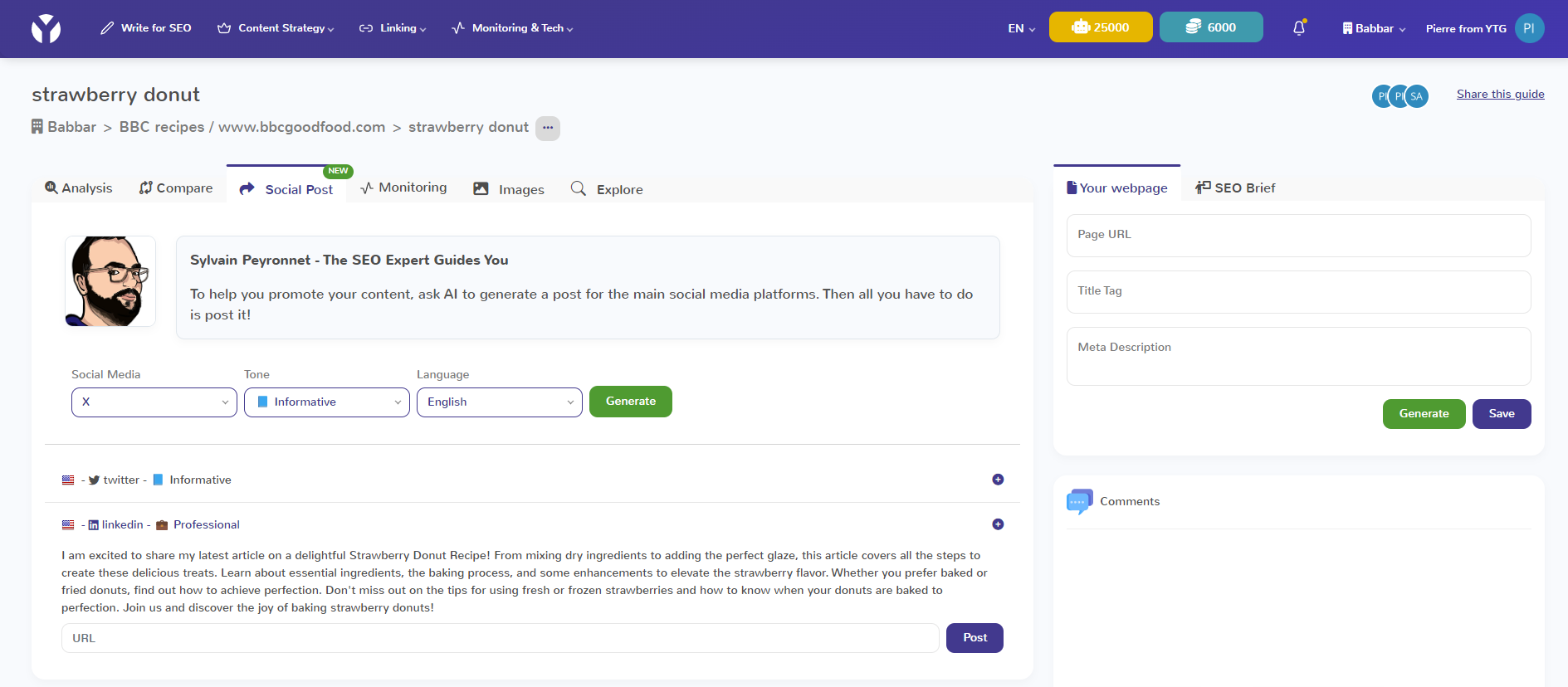Screen dimensions: 1568x687
Task: Click the Pierre from YTG username
Action: 1466,28
